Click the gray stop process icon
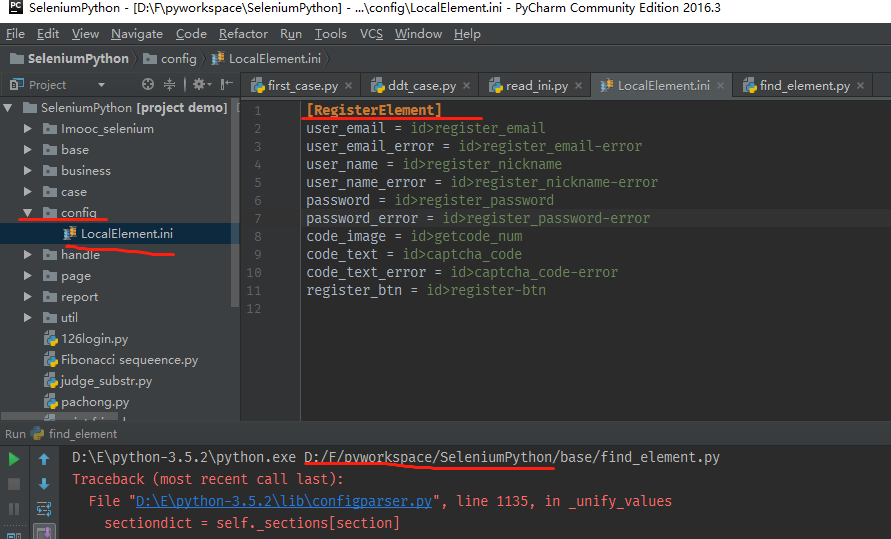 coord(14,484)
